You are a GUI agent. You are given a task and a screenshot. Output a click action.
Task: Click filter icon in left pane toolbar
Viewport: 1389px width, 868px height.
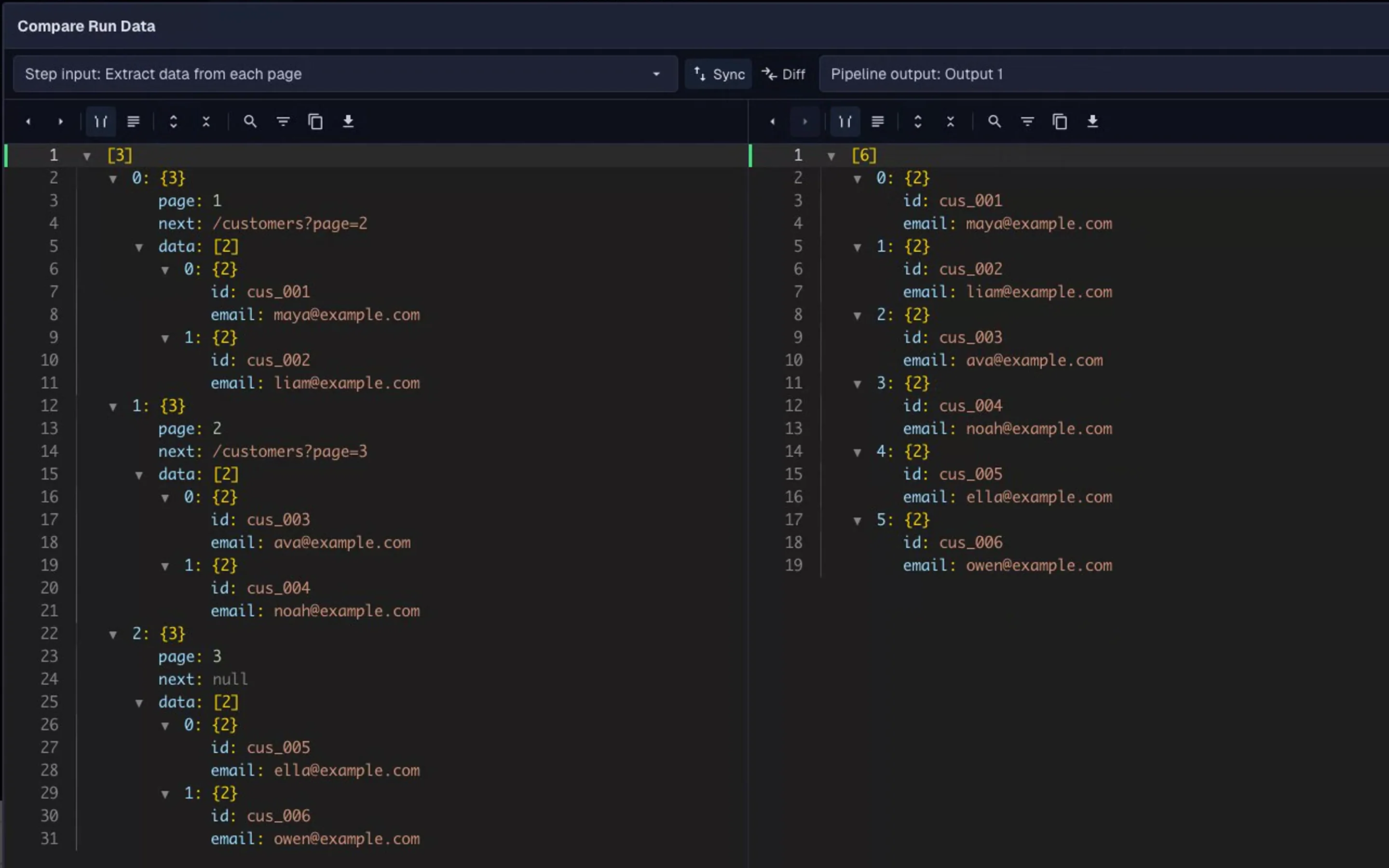(x=283, y=121)
